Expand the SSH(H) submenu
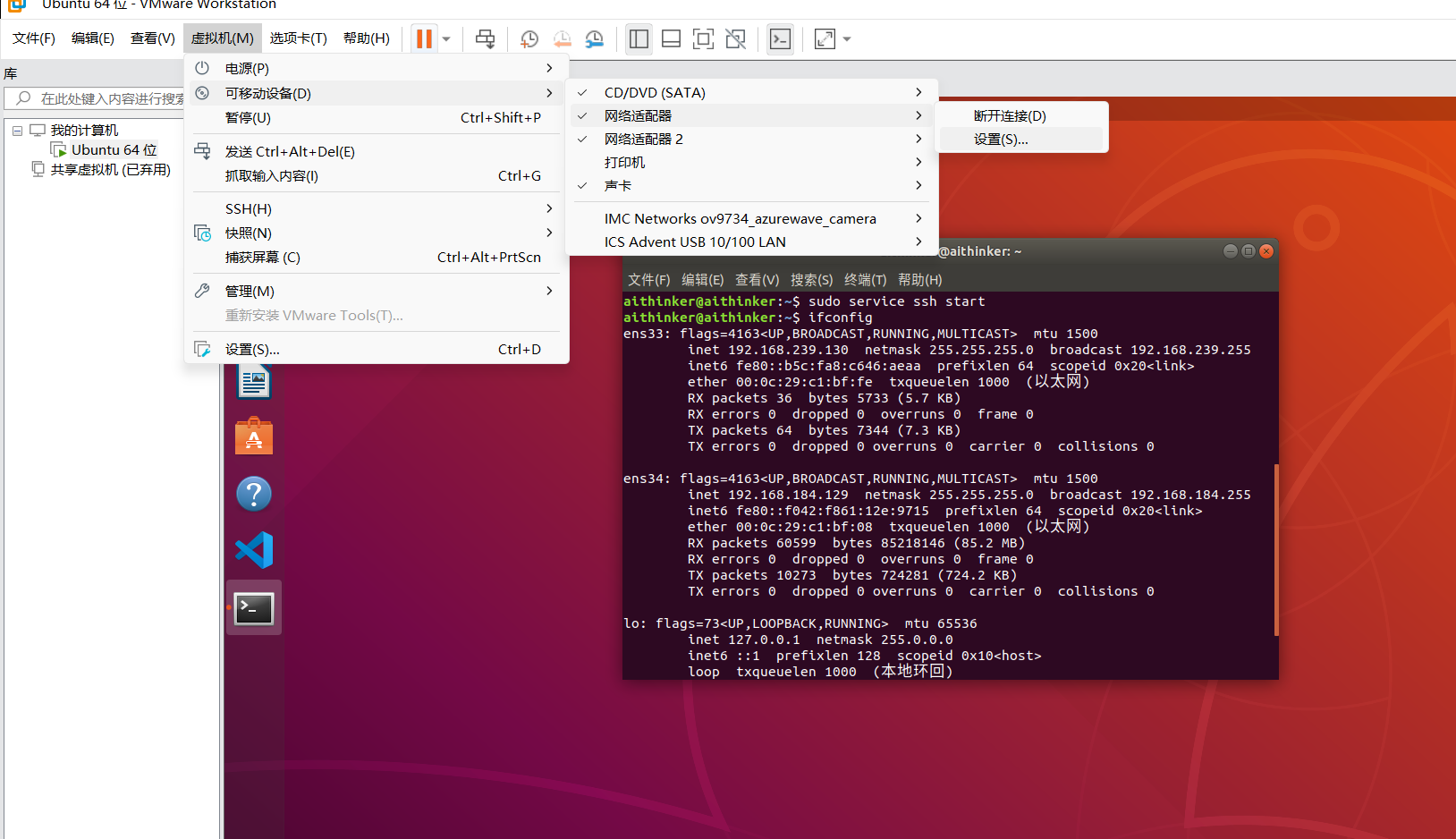The width and height of the screenshot is (1456, 839). click(377, 208)
